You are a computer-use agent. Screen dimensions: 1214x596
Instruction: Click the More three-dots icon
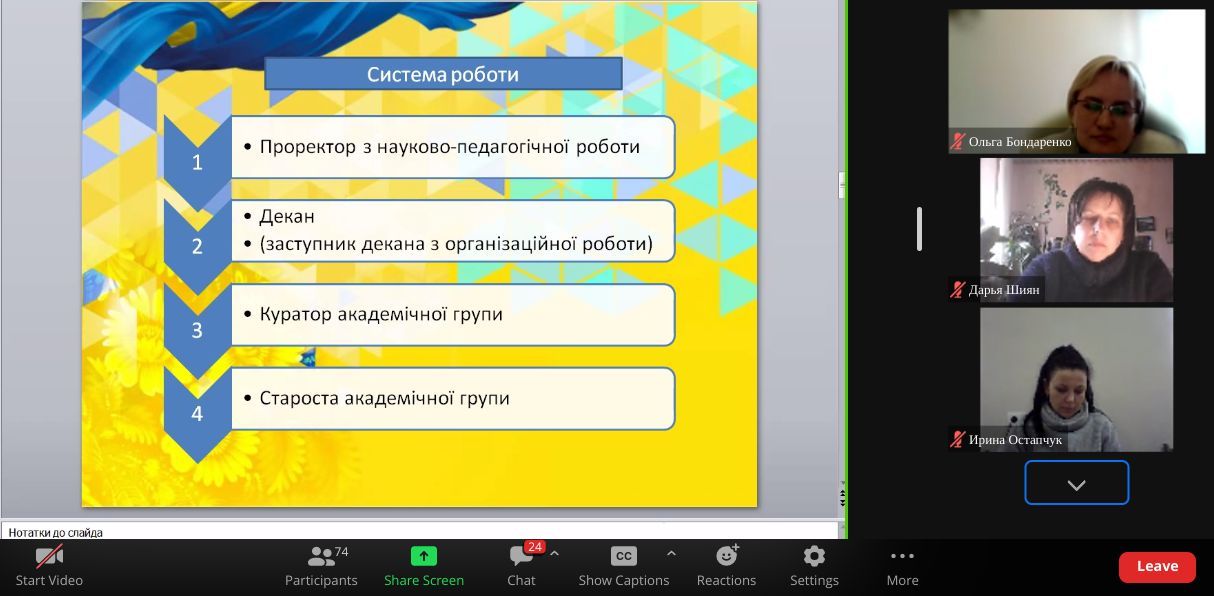pos(902,556)
